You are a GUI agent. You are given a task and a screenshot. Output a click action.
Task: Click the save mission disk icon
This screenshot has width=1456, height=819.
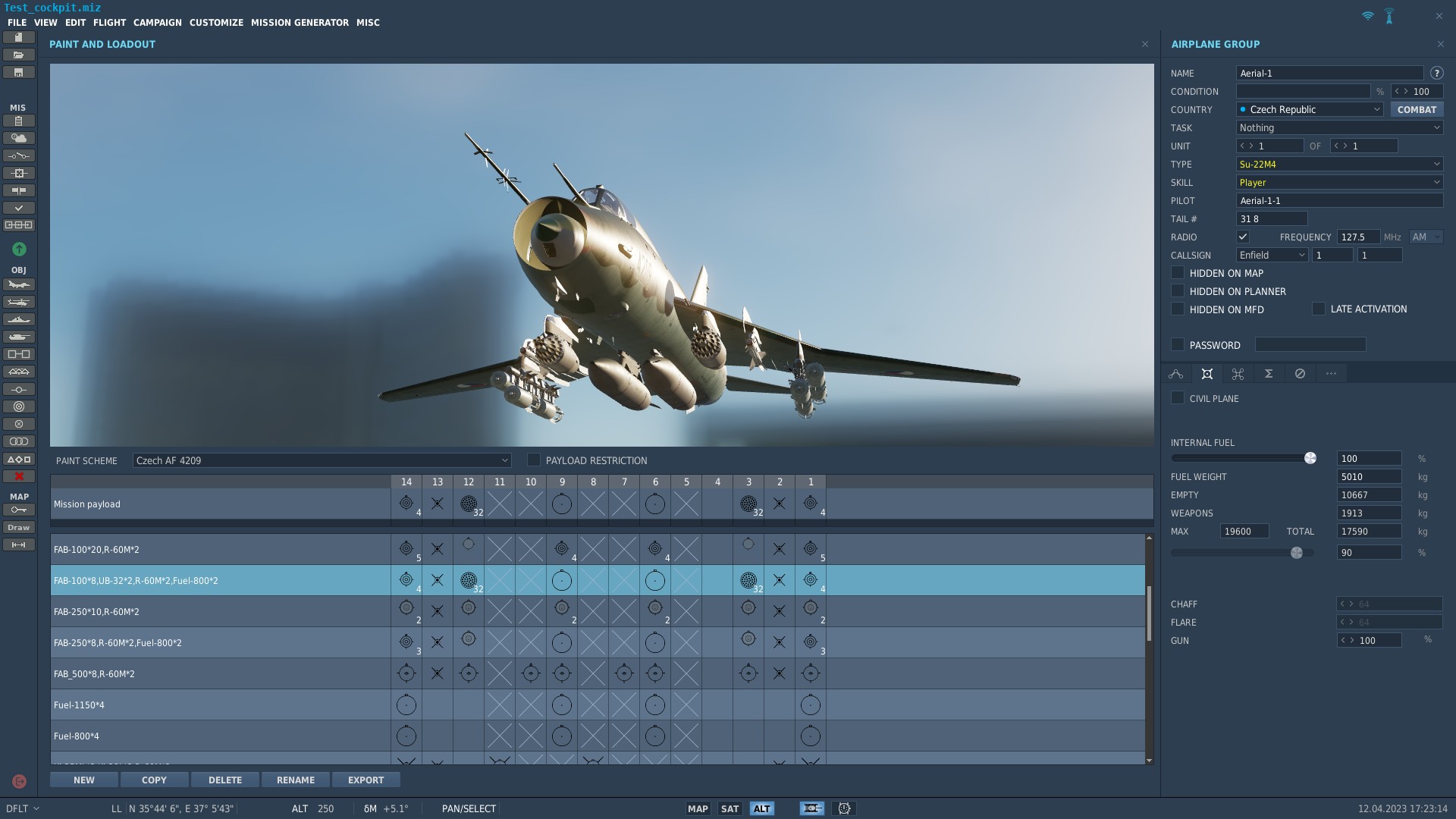click(x=19, y=73)
